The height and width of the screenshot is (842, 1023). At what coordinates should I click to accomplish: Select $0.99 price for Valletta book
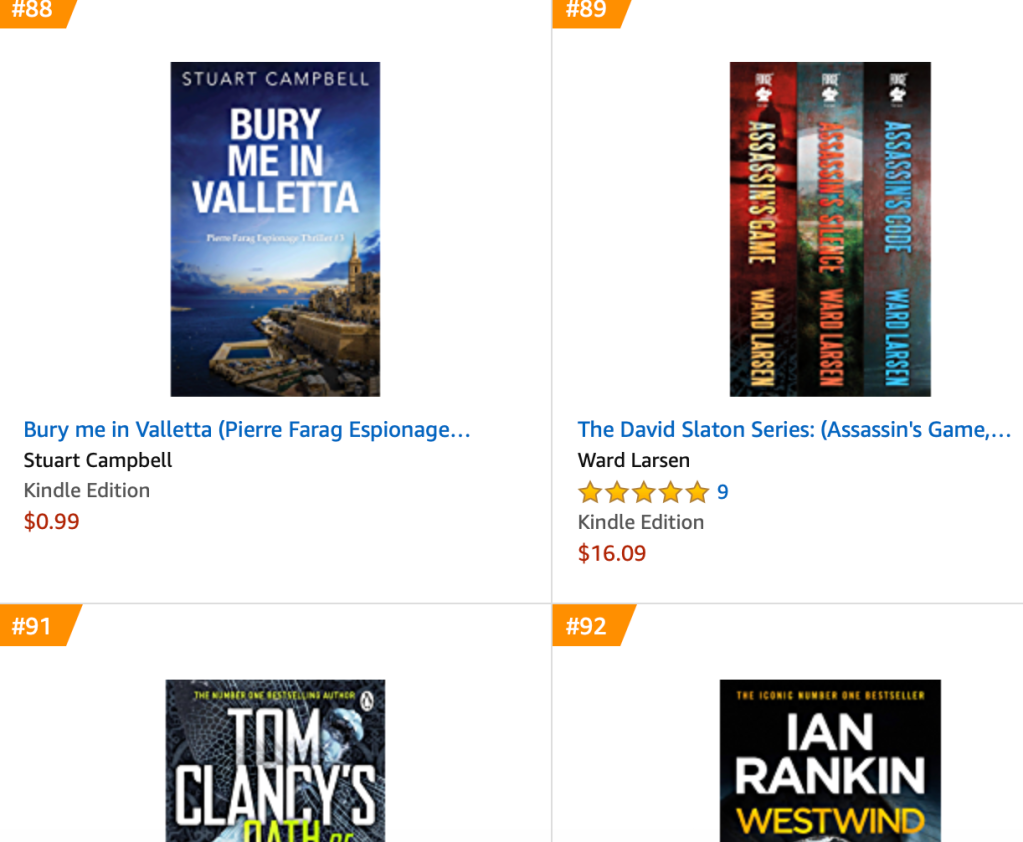52,521
